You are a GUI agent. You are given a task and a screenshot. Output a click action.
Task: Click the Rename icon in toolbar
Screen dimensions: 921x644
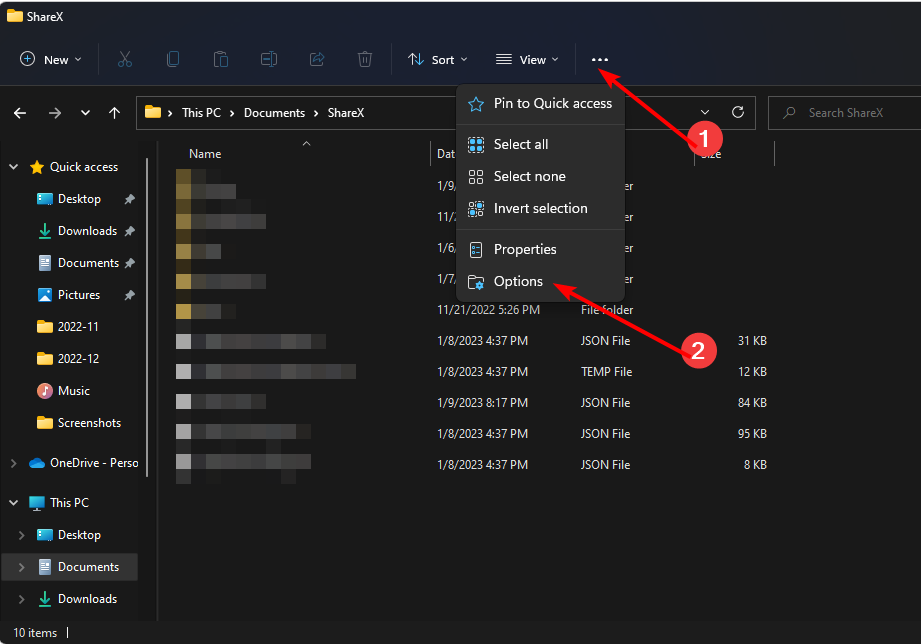(x=269, y=59)
